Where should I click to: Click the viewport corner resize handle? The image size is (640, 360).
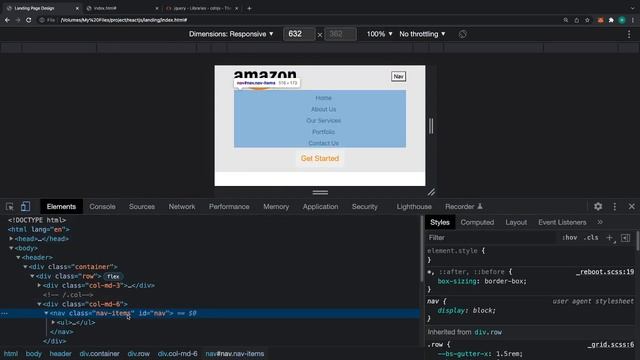pyautogui.click(x=431, y=192)
